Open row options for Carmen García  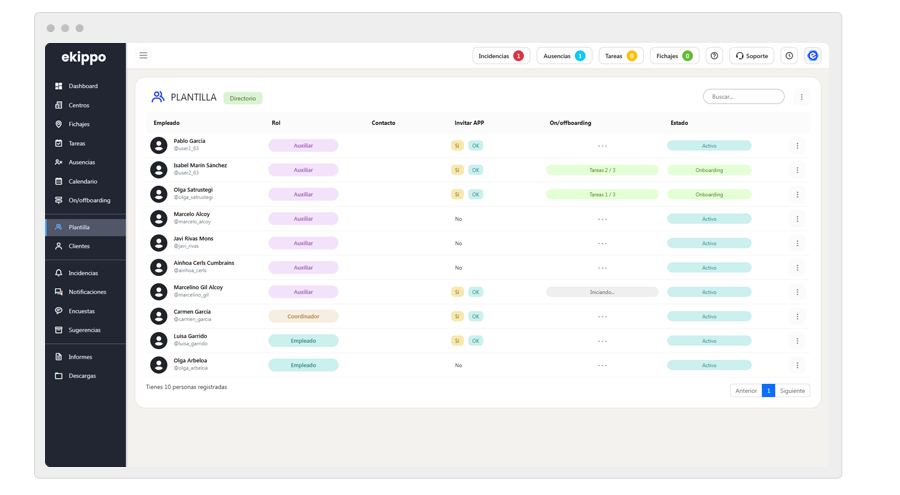(x=797, y=316)
